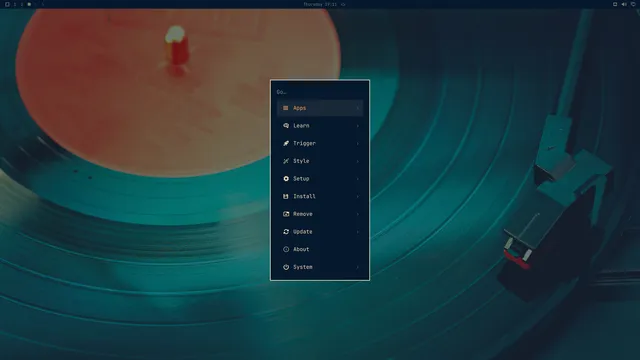Focus the Go… search field
Screen dimensions: 640x360
click(320, 92)
